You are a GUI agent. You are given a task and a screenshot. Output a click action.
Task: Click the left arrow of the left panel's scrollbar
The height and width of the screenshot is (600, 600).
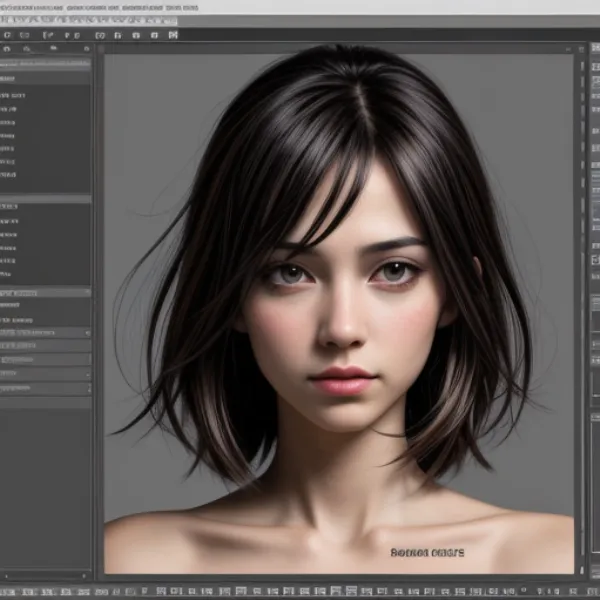tap(7, 576)
